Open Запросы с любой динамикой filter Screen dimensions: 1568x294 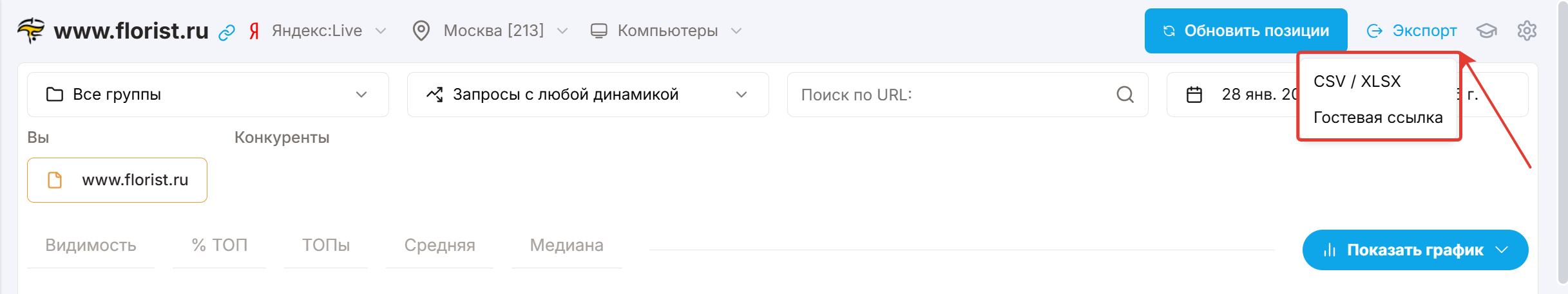pos(587,95)
